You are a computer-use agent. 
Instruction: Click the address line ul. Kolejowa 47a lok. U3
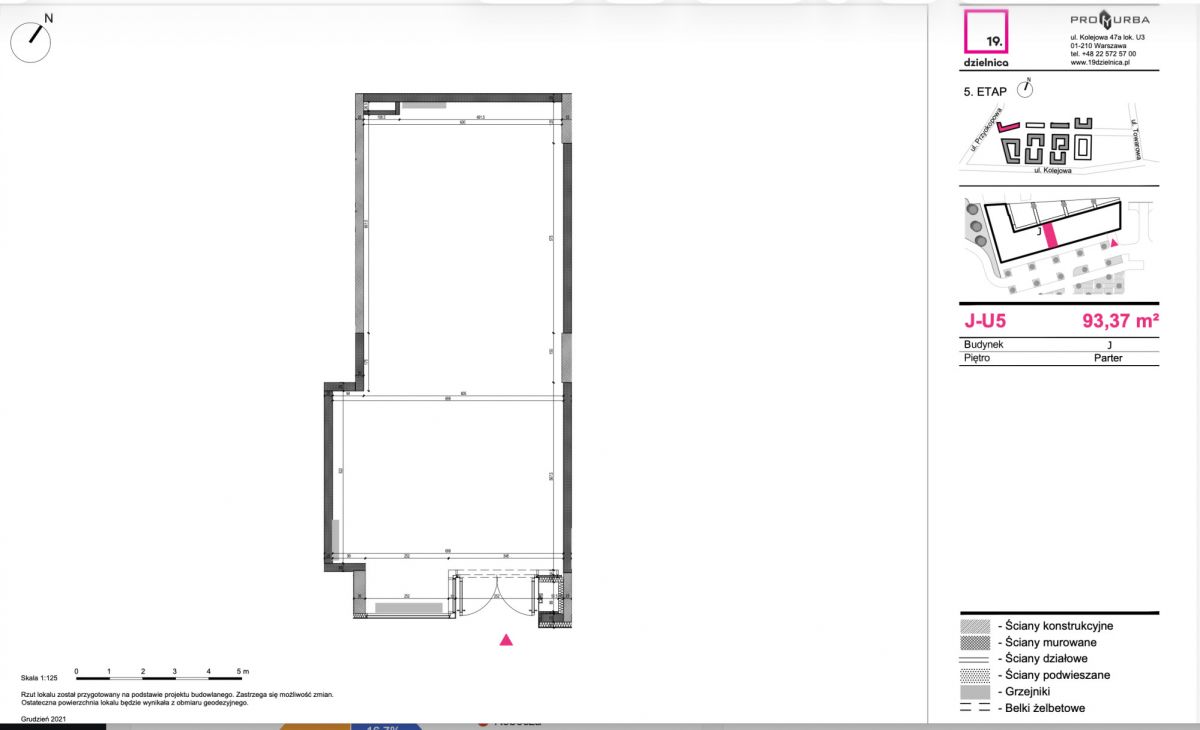[1106, 38]
